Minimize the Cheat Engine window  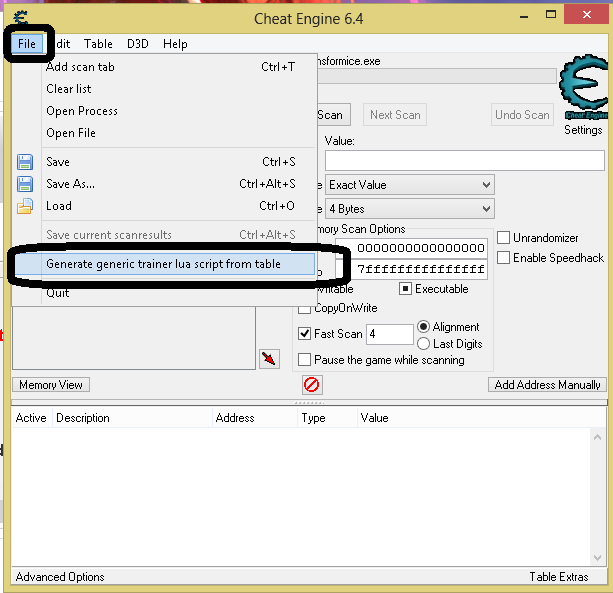[x=524, y=17]
